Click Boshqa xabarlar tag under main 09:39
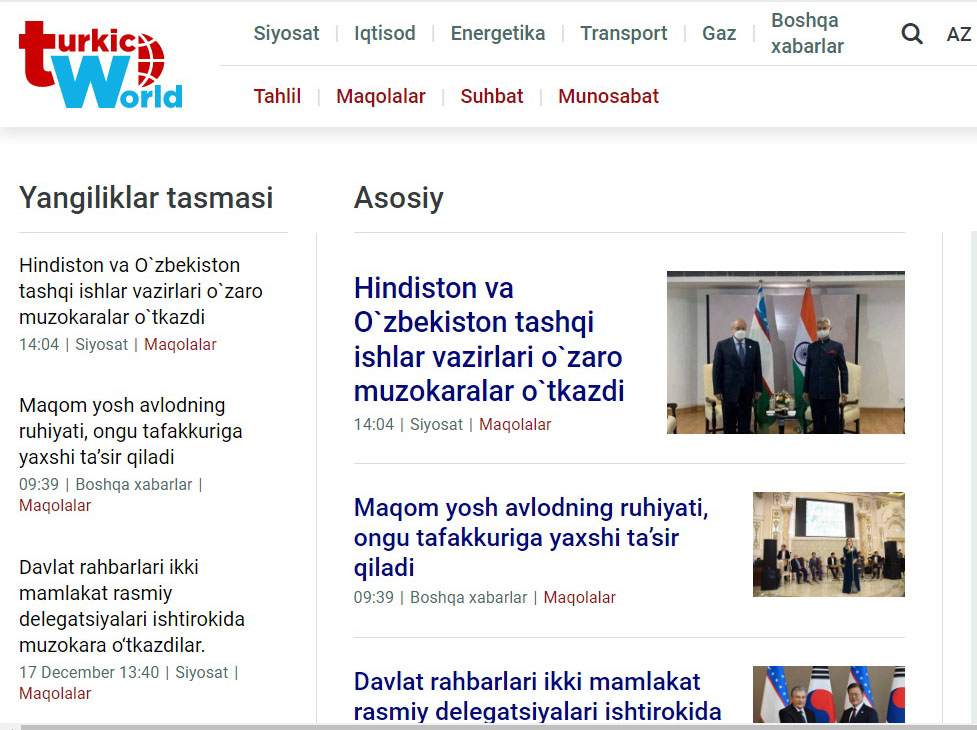The width and height of the screenshot is (977, 730). tap(469, 598)
